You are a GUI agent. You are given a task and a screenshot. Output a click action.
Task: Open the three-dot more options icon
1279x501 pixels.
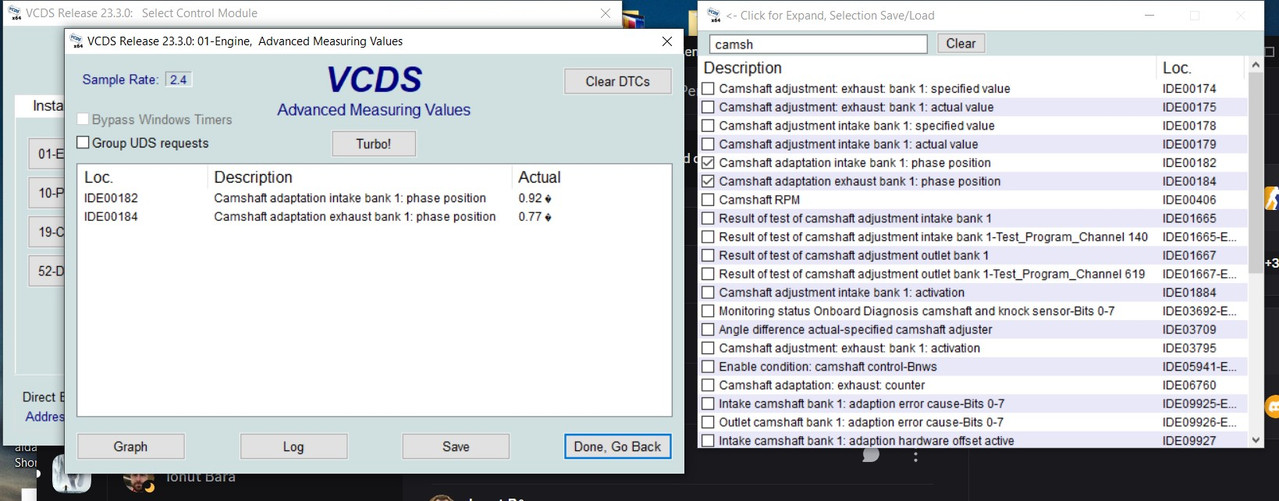[x=916, y=455]
